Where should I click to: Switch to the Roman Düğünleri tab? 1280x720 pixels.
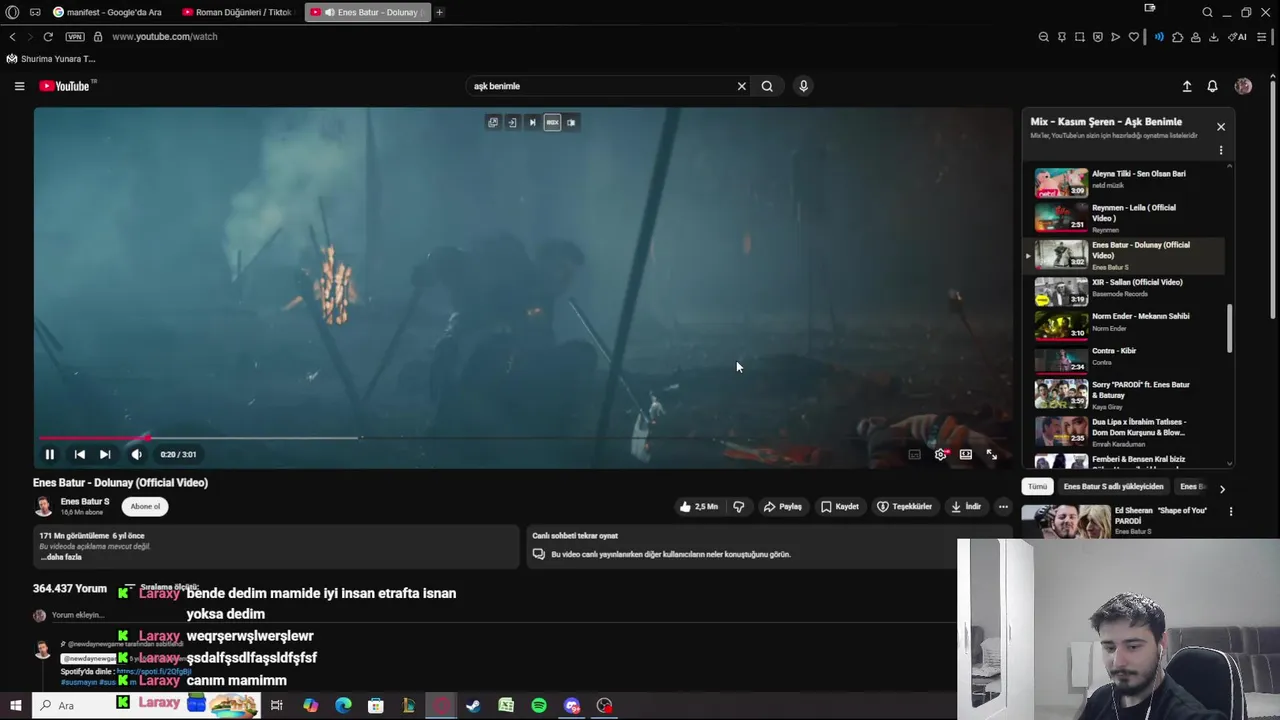click(236, 12)
